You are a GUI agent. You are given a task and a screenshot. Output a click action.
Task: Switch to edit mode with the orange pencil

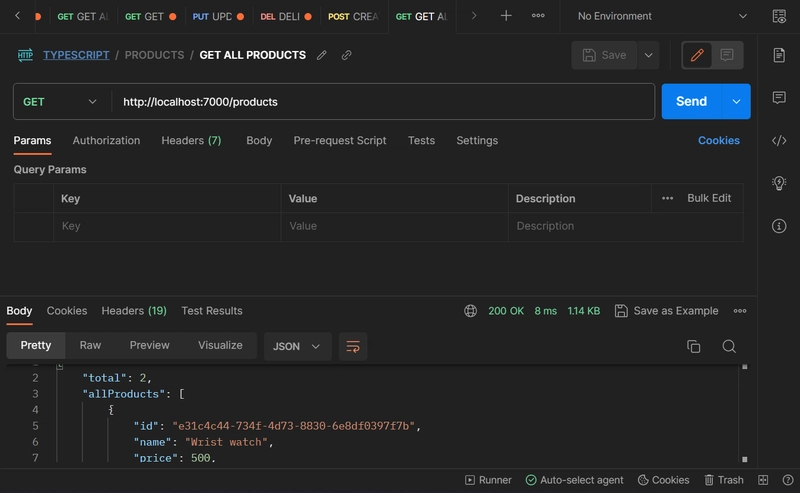[x=697, y=55]
